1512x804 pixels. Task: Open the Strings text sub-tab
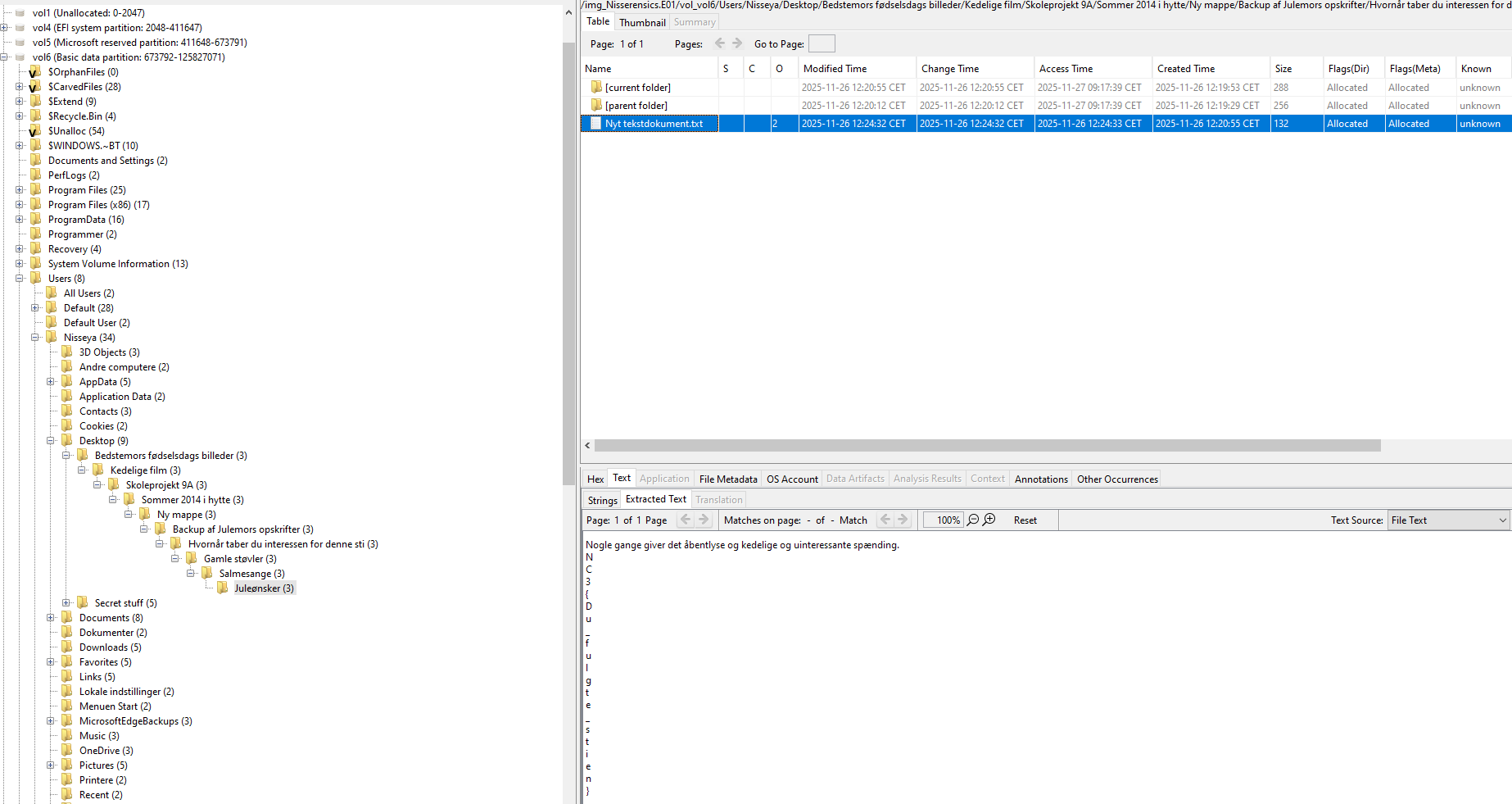click(x=602, y=500)
